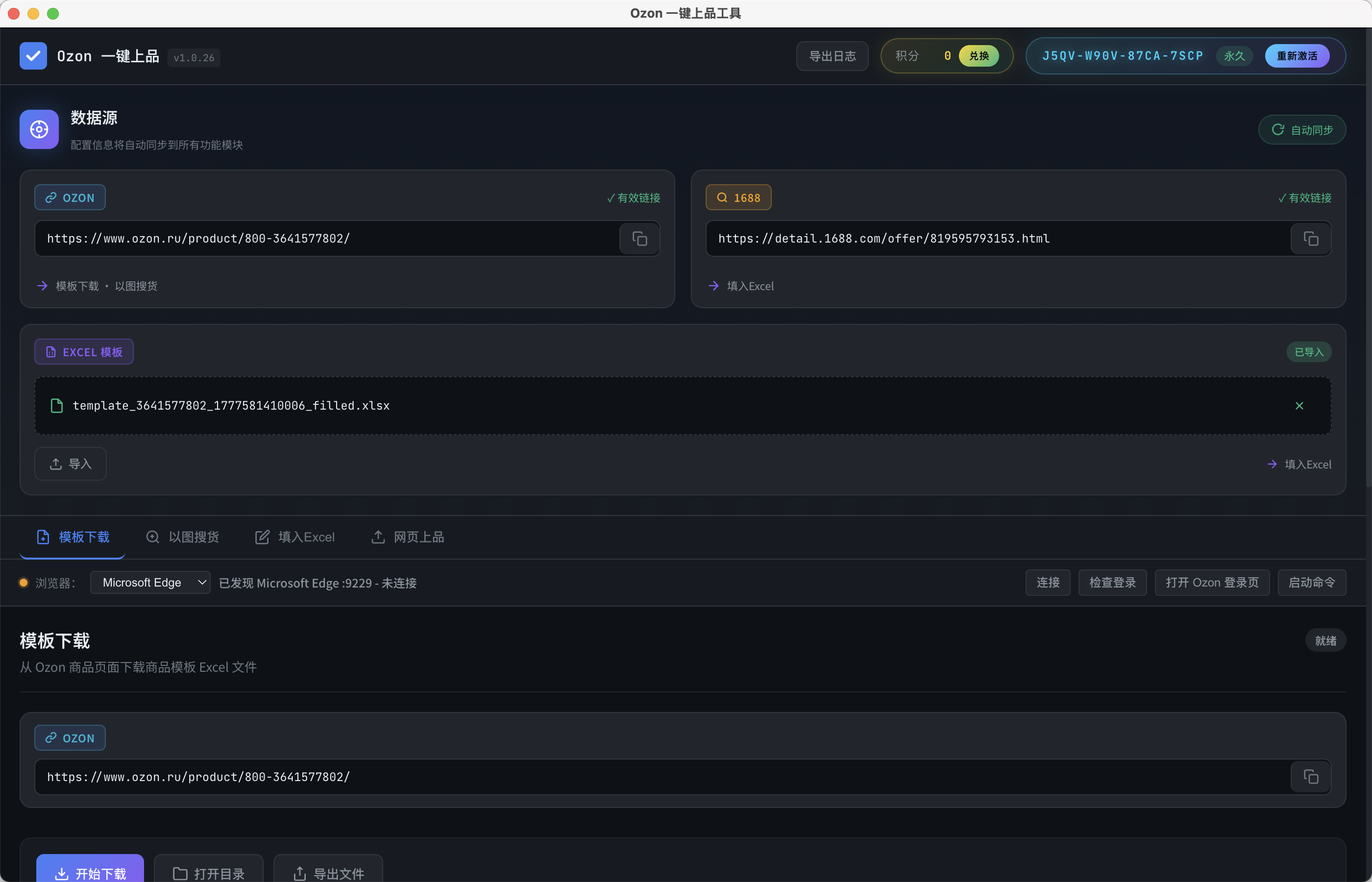Image resolution: width=1372 pixels, height=882 pixels.
Task: Click the OZON badge in data source
Action: [70, 197]
